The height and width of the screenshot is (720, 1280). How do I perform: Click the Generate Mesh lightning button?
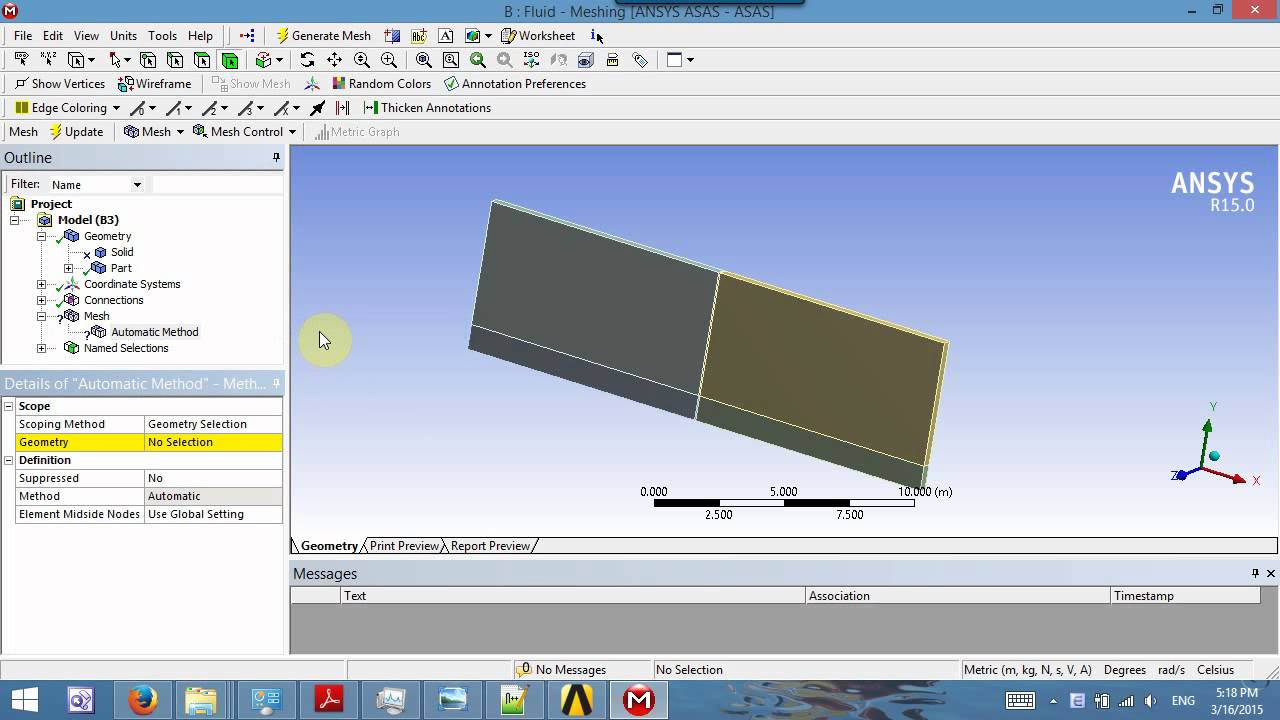323,35
